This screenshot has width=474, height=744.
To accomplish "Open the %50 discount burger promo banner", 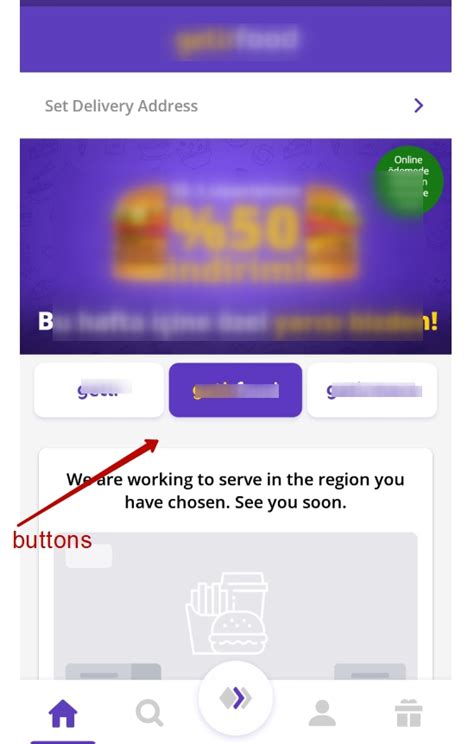I will [235, 246].
